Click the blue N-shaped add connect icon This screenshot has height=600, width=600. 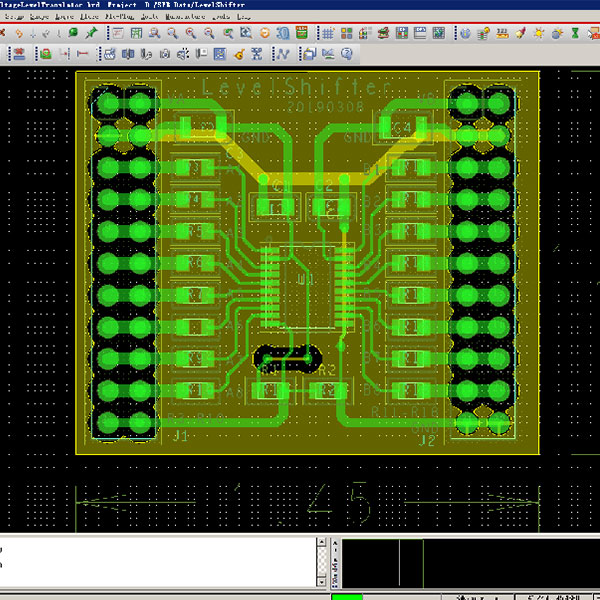click(x=283, y=54)
